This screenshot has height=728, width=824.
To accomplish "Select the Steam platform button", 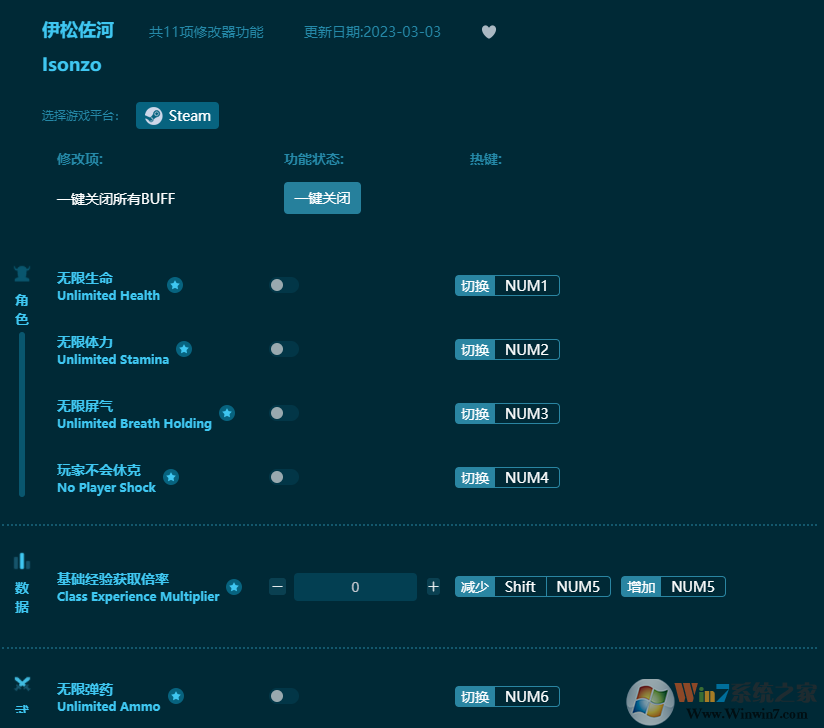I will (x=178, y=116).
